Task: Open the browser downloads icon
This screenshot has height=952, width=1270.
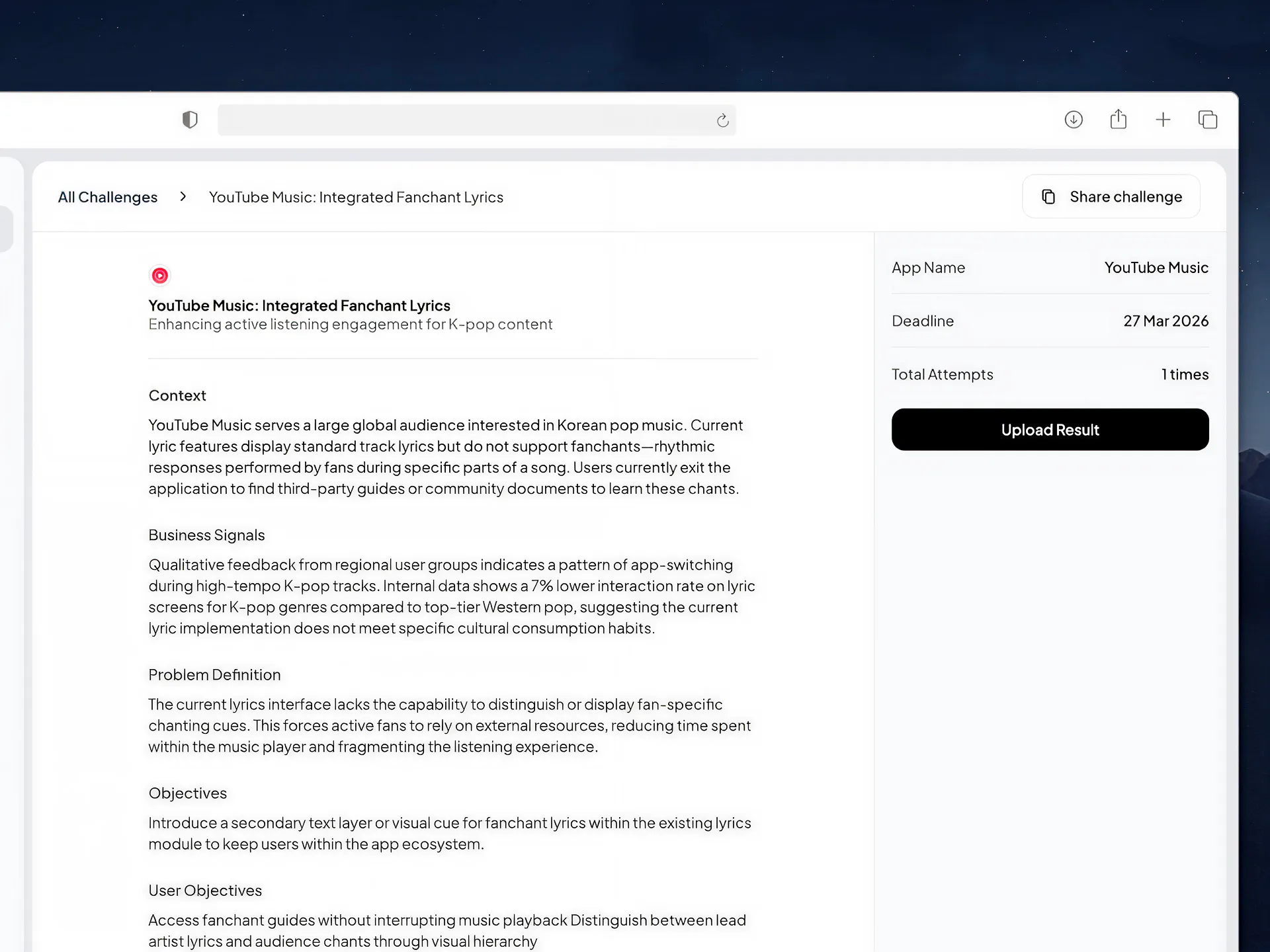Action: (x=1074, y=120)
